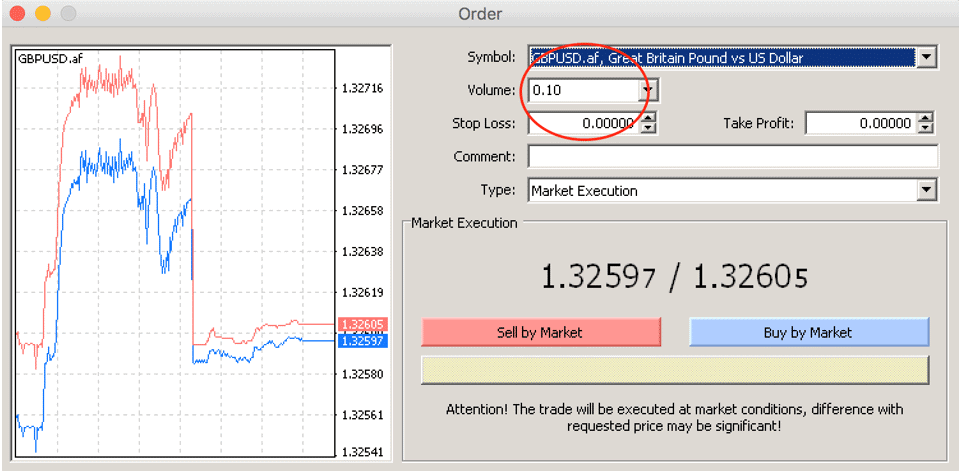Click the Comment text field
This screenshot has width=961, height=471.
(732, 156)
